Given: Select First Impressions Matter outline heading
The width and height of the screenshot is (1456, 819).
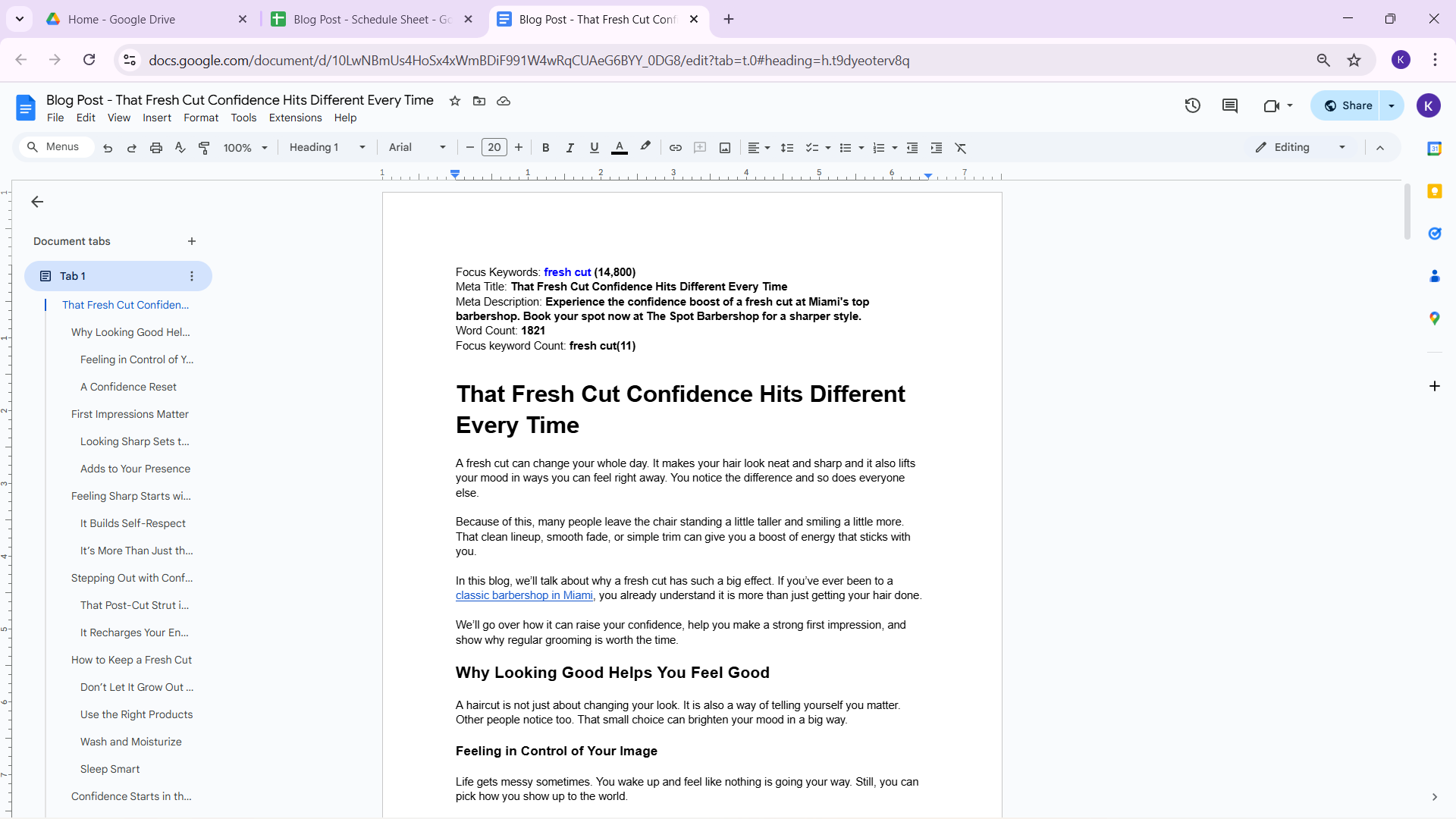Looking at the screenshot, I should 130,414.
